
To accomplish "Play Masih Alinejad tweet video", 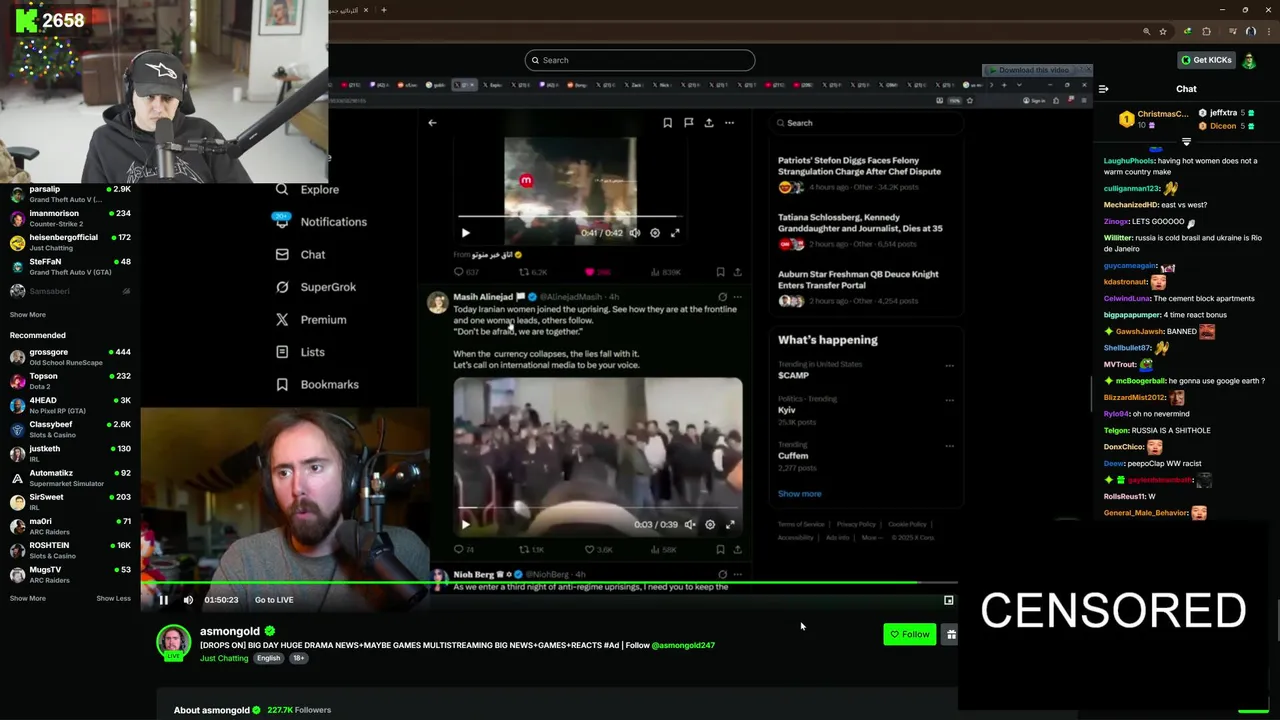I will point(465,525).
